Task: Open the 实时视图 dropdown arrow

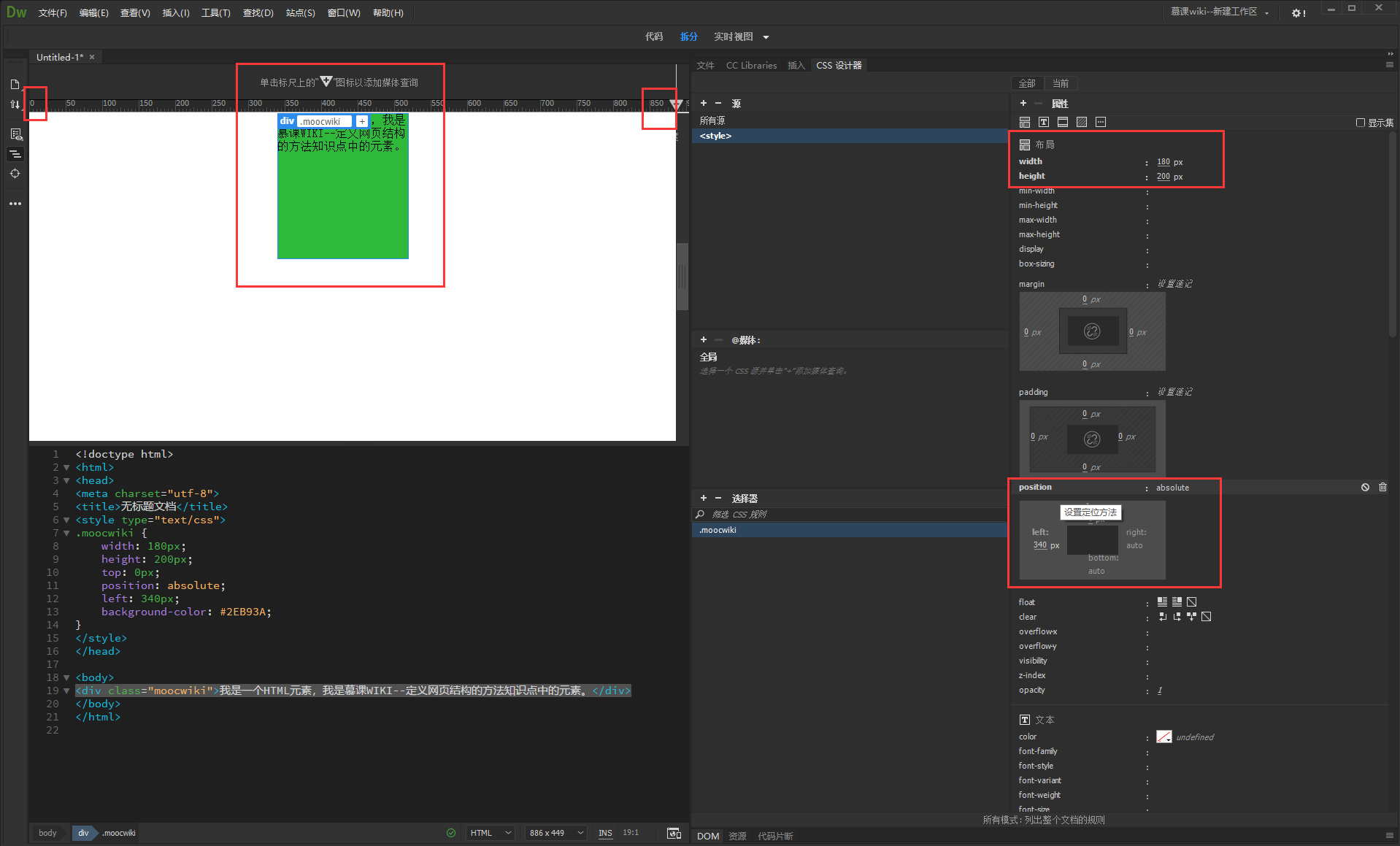Action: [x=766, y=37]
